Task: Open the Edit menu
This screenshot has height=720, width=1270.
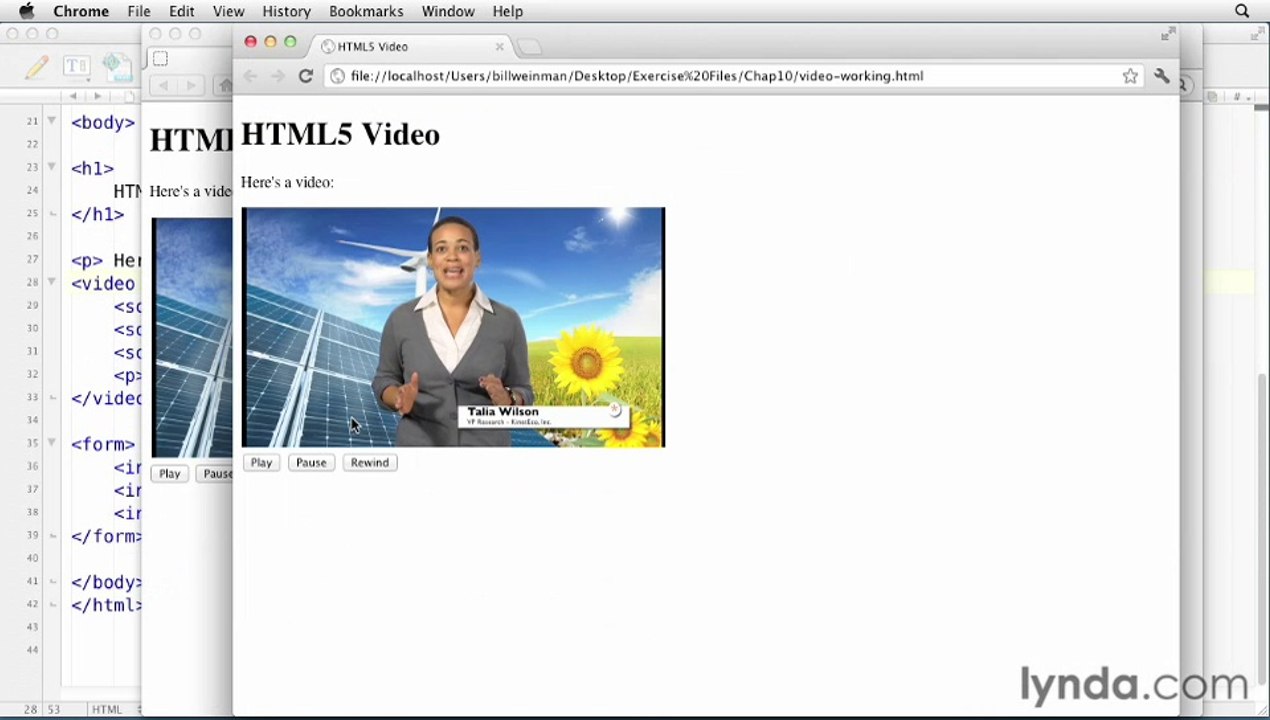Action: (x=181, y=11)
